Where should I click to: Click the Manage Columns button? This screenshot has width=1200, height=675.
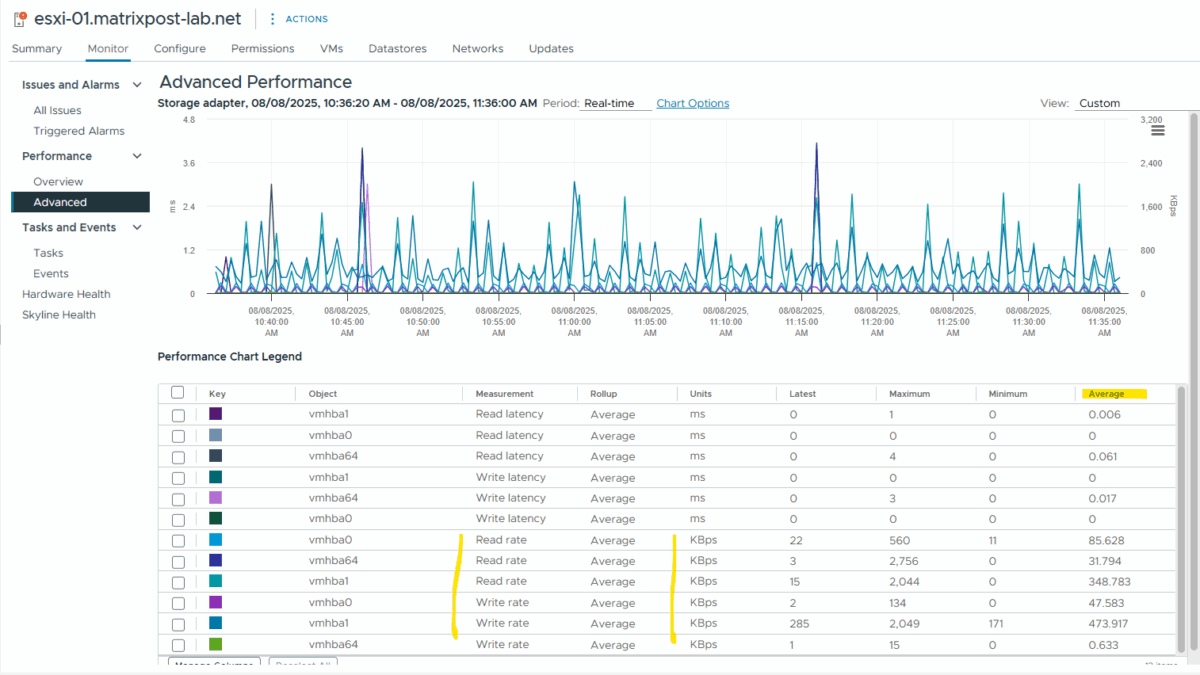pyautogui.click(x=211, y=662)
